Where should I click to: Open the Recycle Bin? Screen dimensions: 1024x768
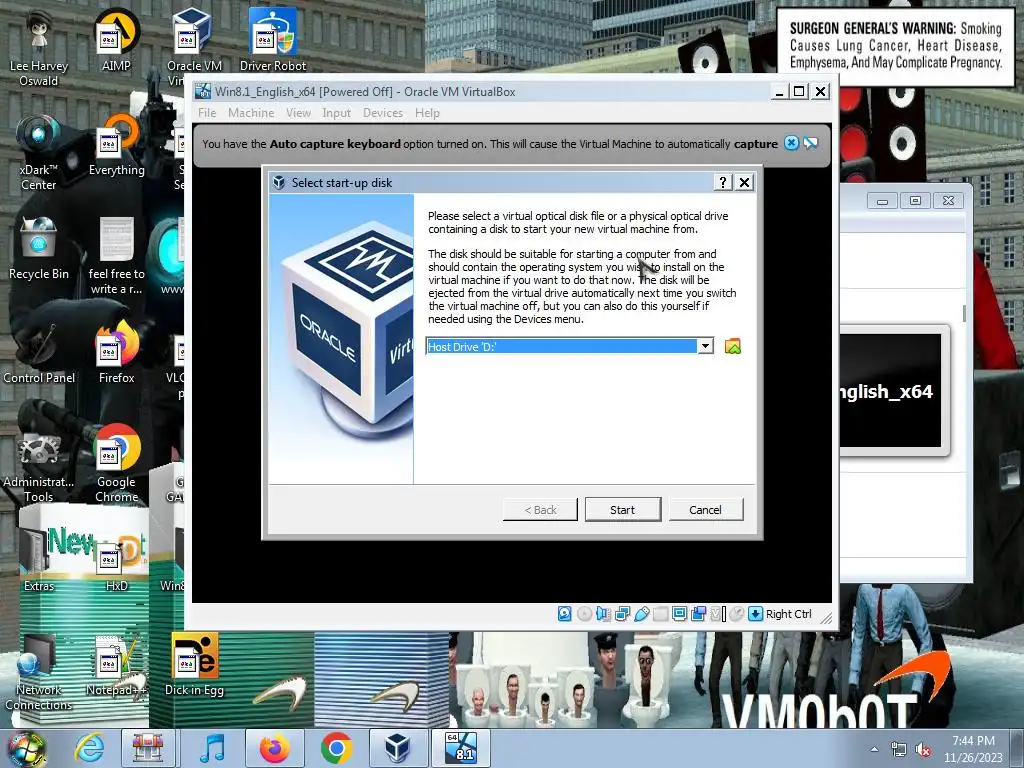39,248
